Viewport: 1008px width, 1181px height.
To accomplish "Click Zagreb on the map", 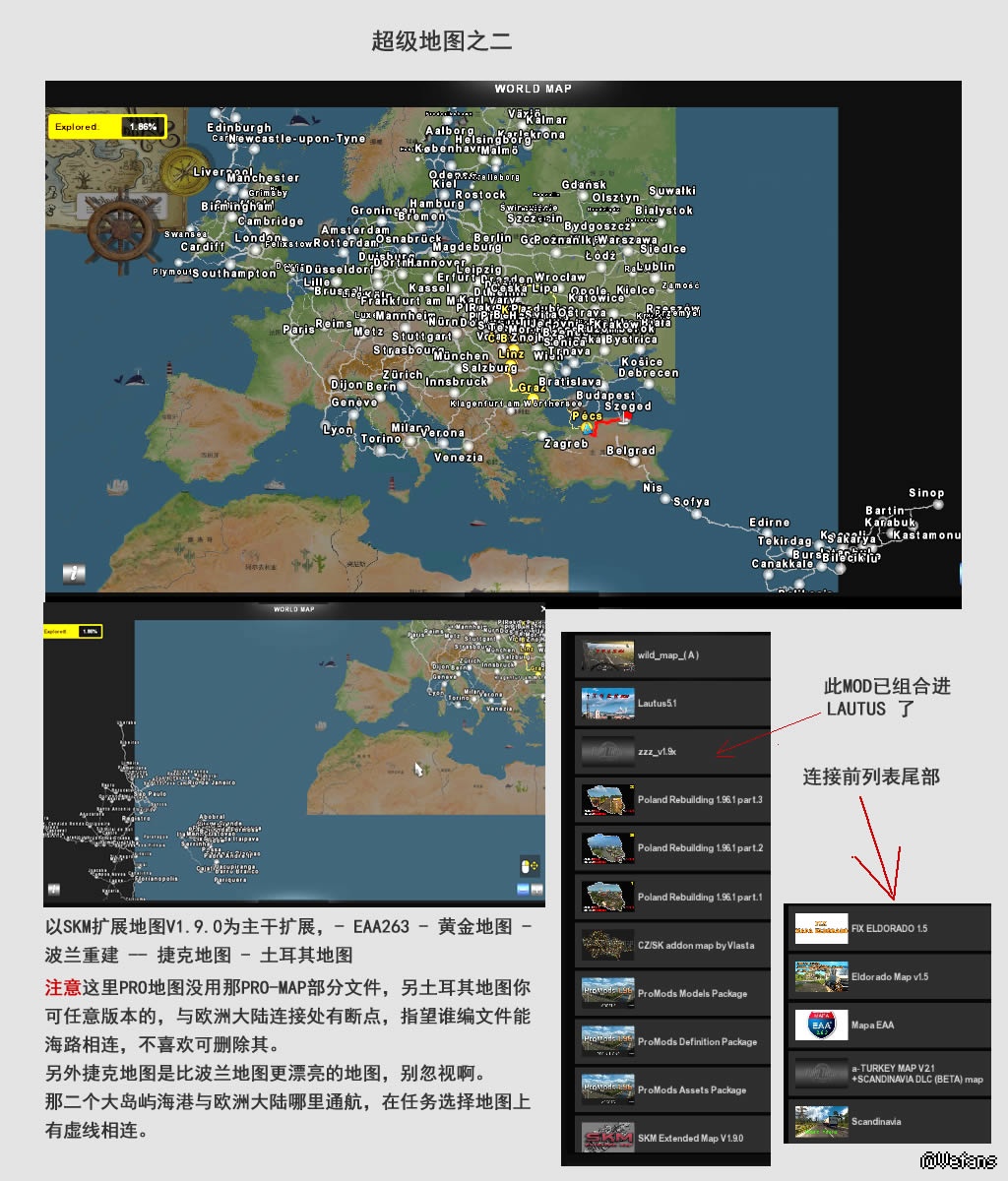I will tap(566, 444).
